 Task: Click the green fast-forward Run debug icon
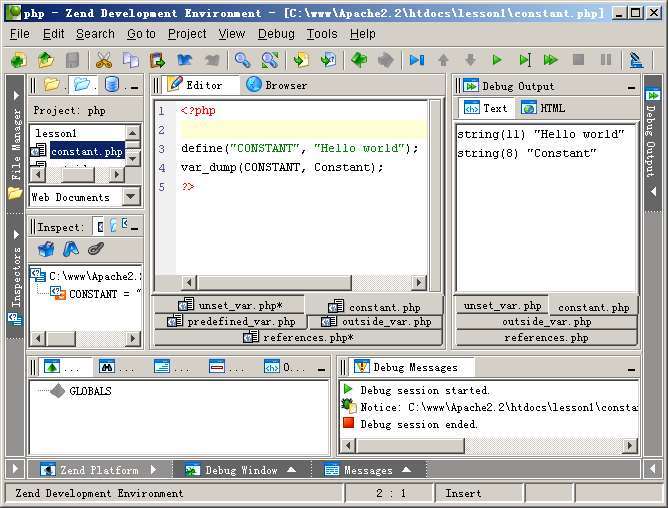[x=550, y=60]
